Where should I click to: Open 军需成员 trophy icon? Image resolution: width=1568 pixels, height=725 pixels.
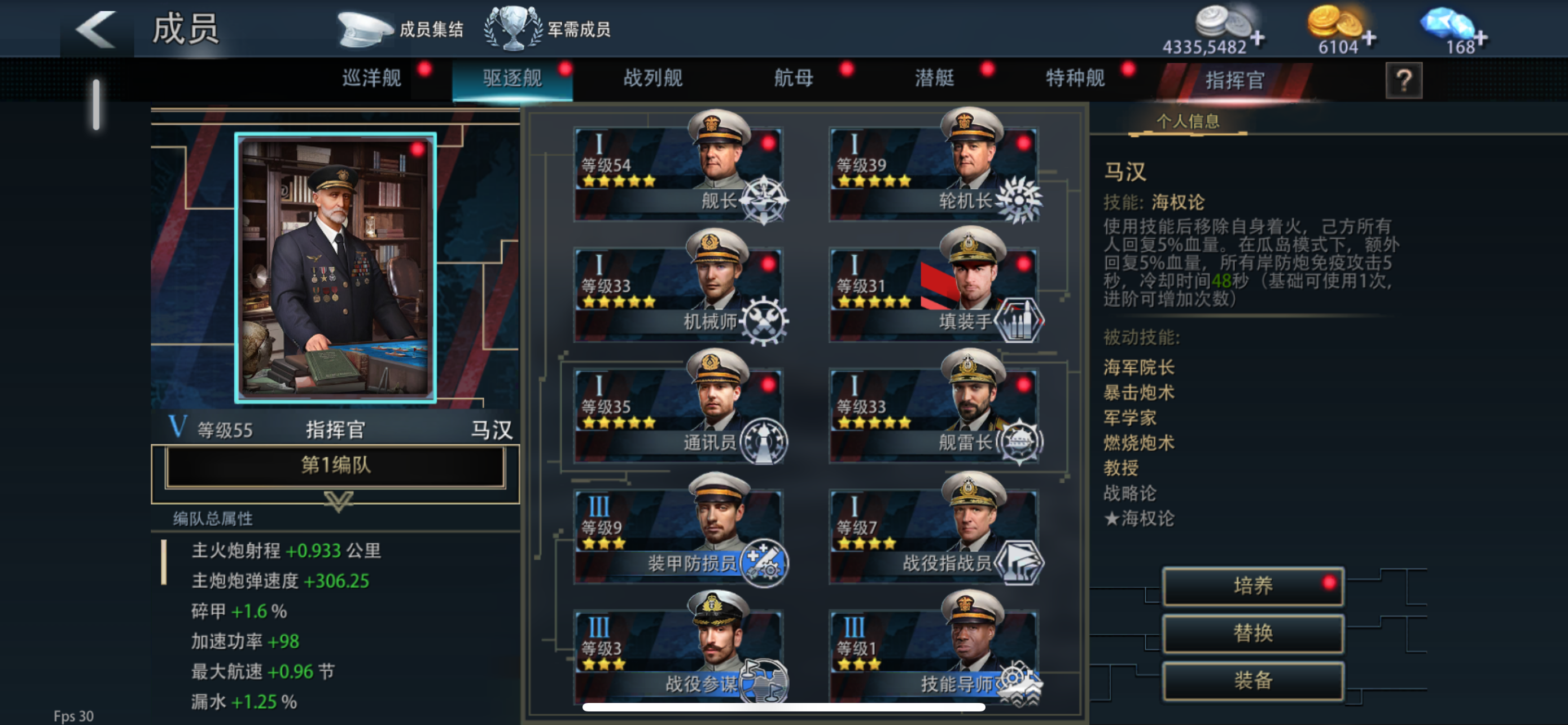(513, 28)
